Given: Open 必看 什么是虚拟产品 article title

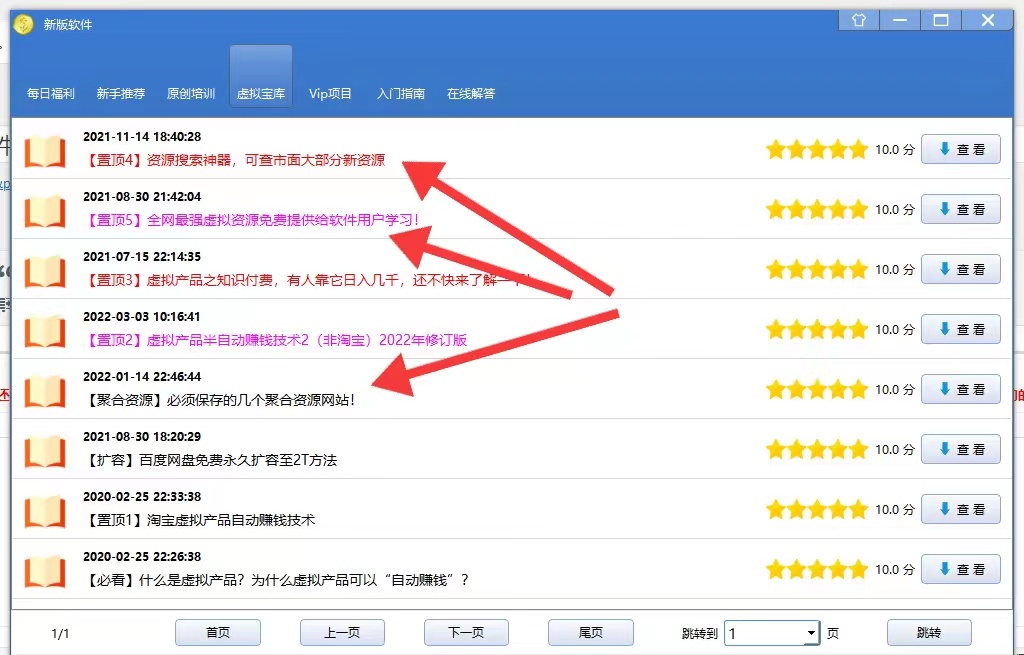Looking at the screenshot, I should pyautogui.click(x=277, y=580).
